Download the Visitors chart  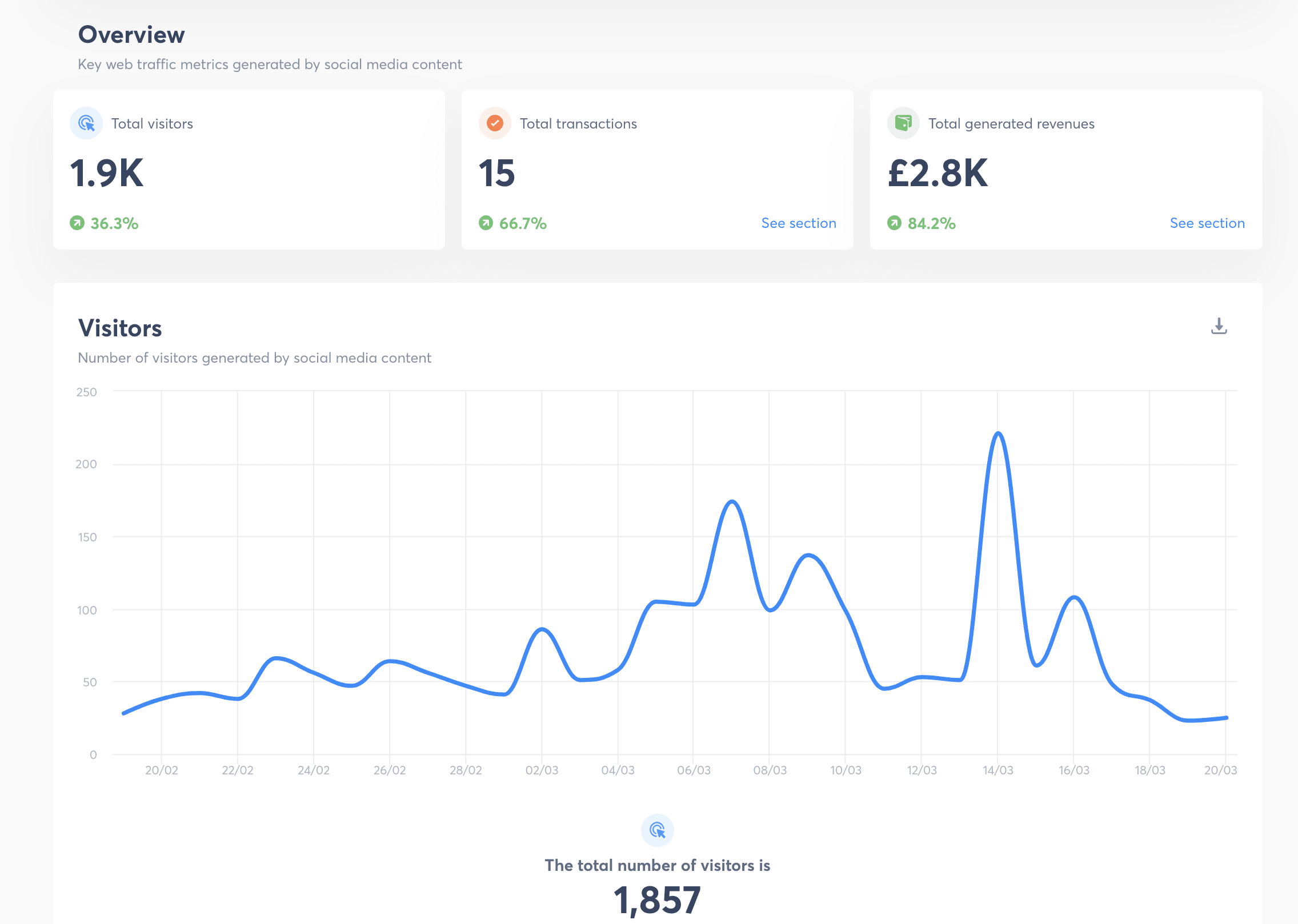[1219, 326]
